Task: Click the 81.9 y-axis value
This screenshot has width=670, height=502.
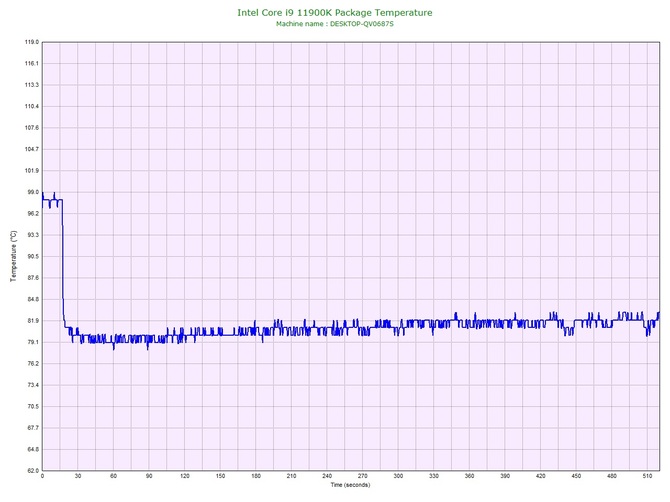Action: point(33,321)
